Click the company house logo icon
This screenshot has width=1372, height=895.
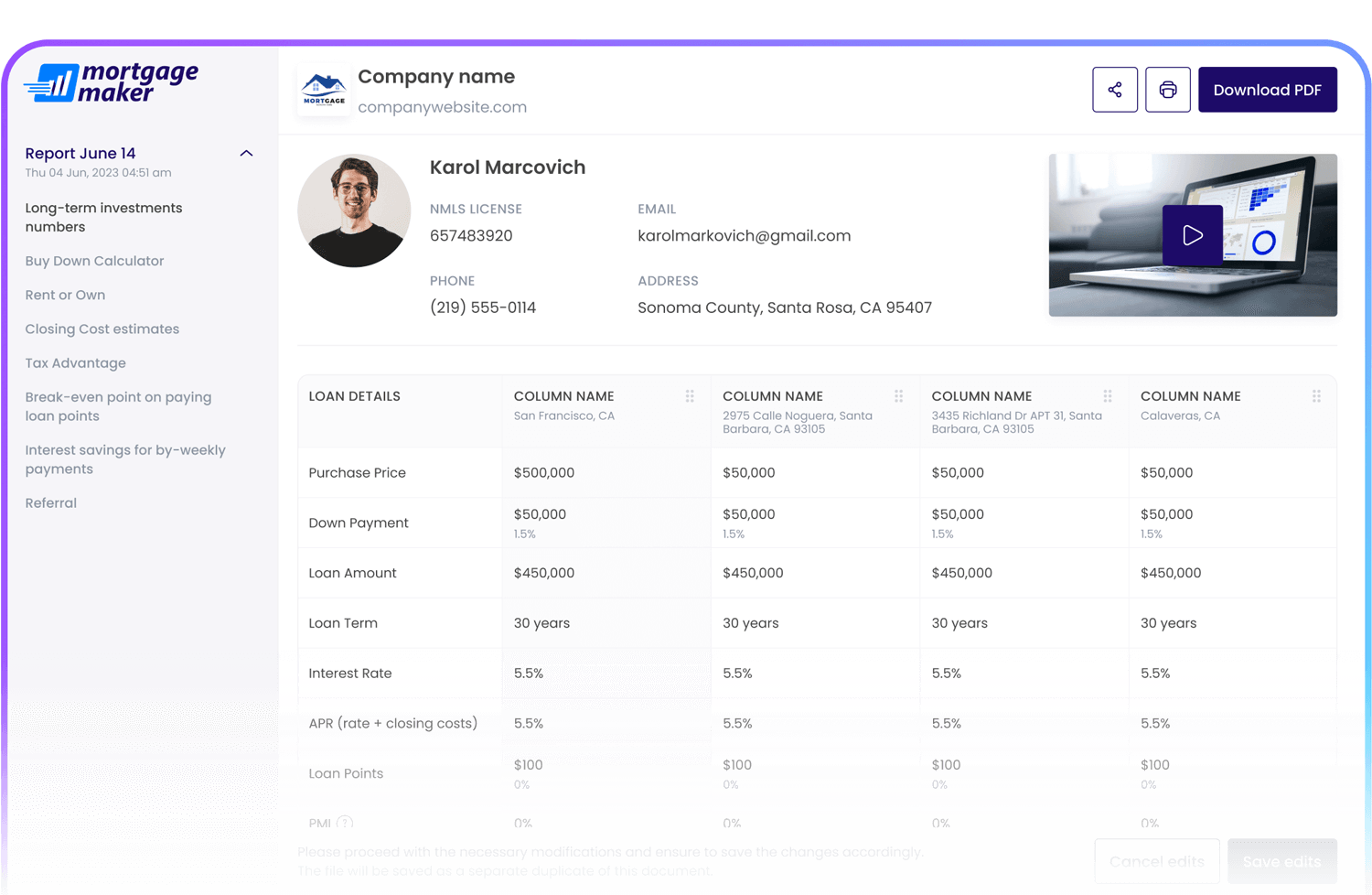pos(324,91)
